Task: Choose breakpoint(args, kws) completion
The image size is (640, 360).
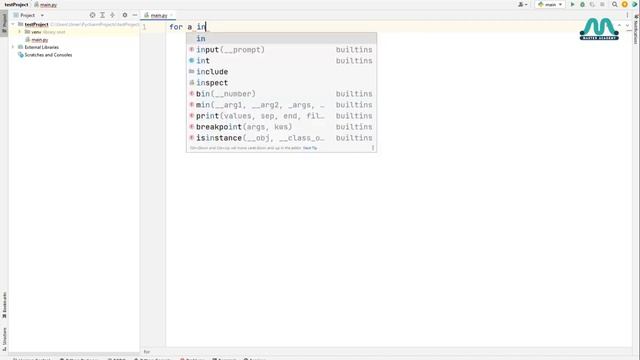Action: pos(281,127)
